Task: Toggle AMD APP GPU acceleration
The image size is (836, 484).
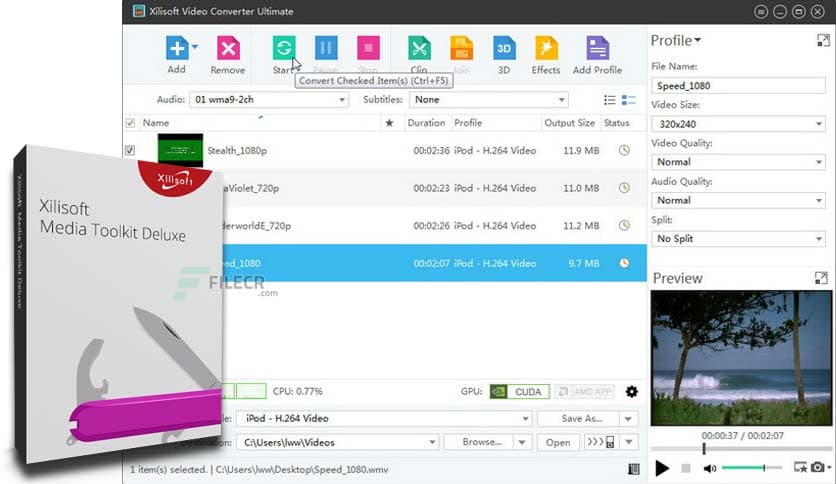Action: tap(585, 392)
